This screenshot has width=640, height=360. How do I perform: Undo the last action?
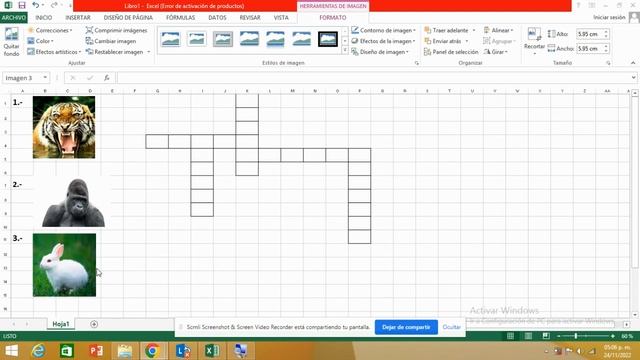(36, 5)
